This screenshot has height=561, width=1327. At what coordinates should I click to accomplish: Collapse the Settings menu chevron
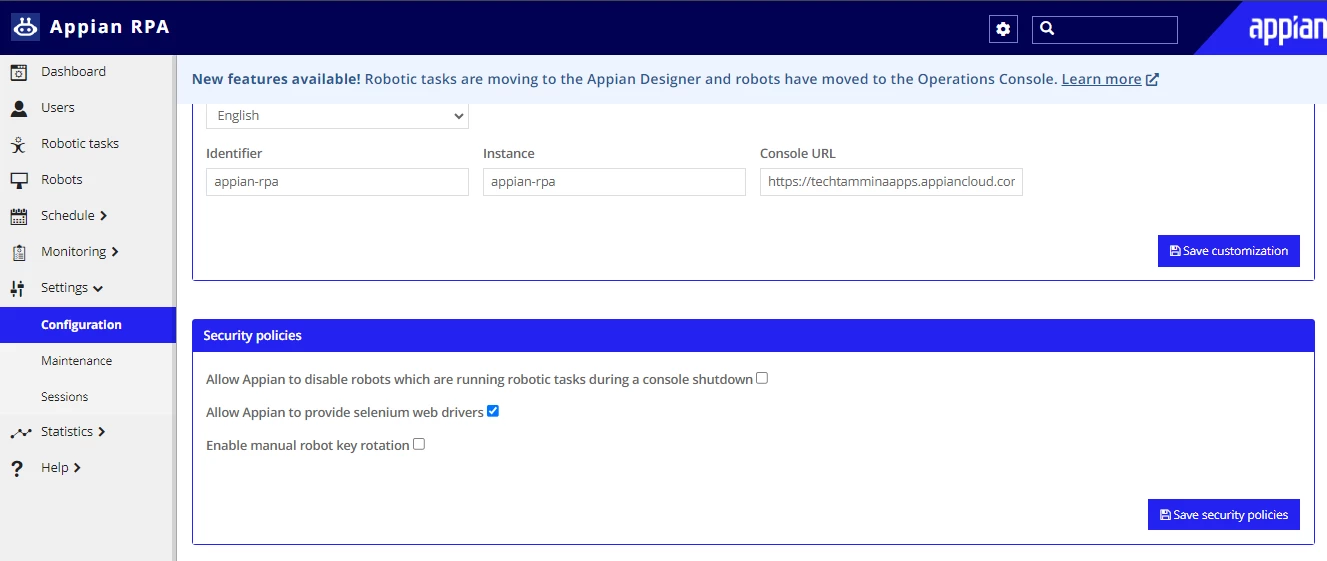(98, 288)
